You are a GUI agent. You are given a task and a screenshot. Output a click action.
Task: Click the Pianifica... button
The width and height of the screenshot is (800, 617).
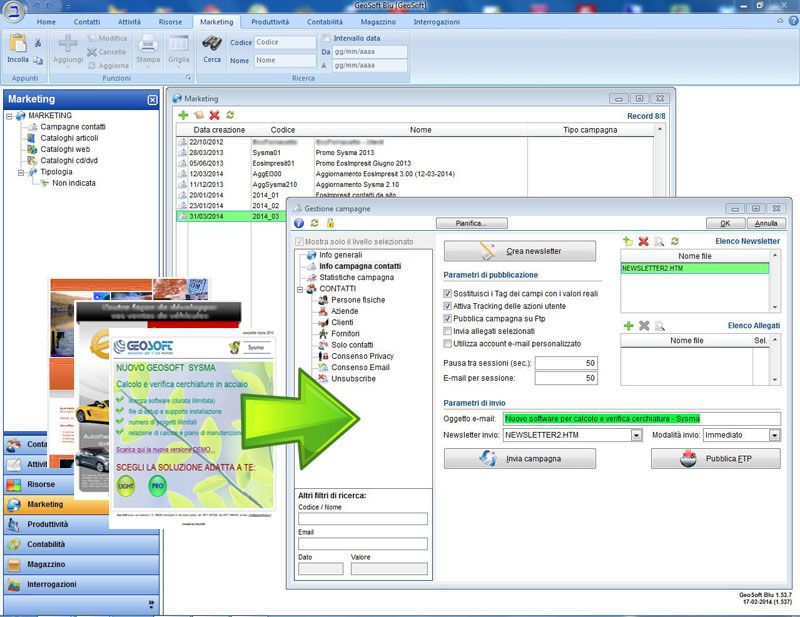pyautogui.click(x=472, y=223)
